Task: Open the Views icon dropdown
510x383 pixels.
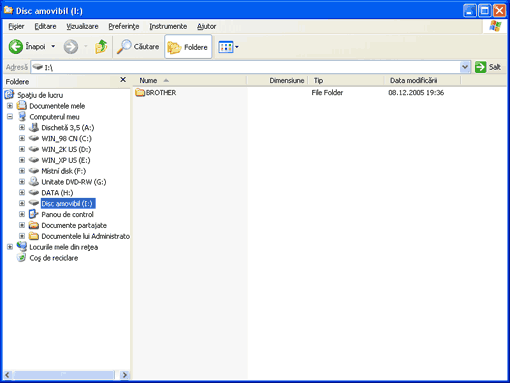Action: (228, 47)
